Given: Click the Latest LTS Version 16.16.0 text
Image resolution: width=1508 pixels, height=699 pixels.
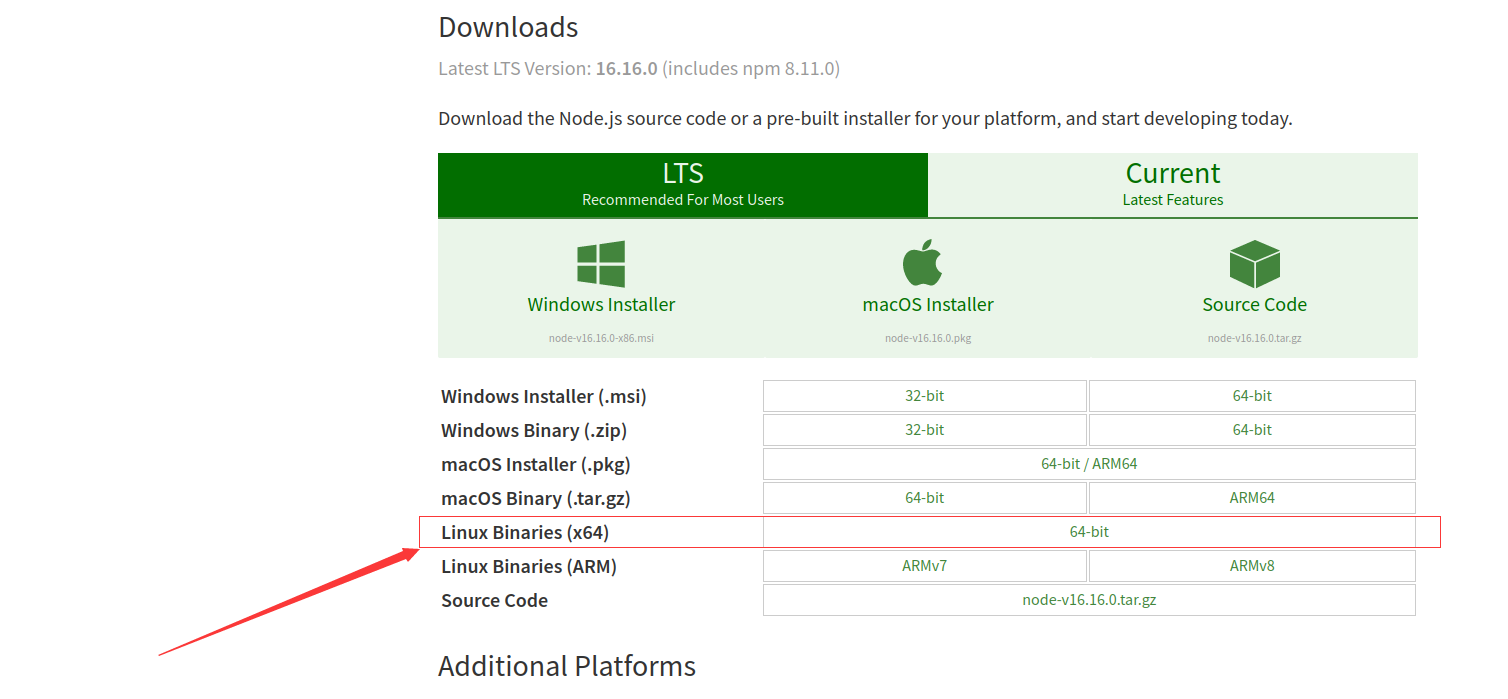Looking at the screenshot, I should coord(639,69).
